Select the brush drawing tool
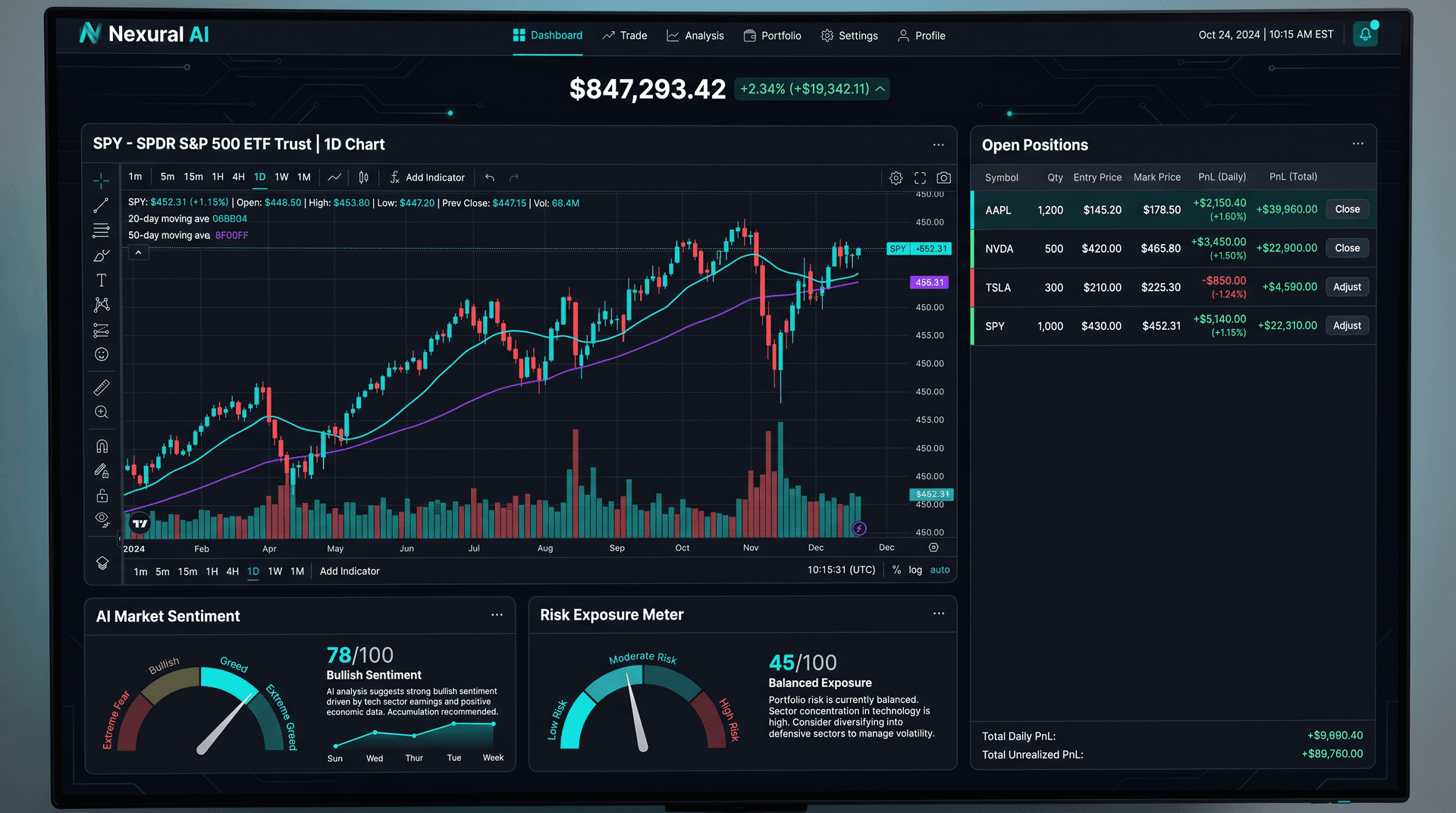Image resolution: width=1456 pixels, height=813 pixels. [101, 256]
